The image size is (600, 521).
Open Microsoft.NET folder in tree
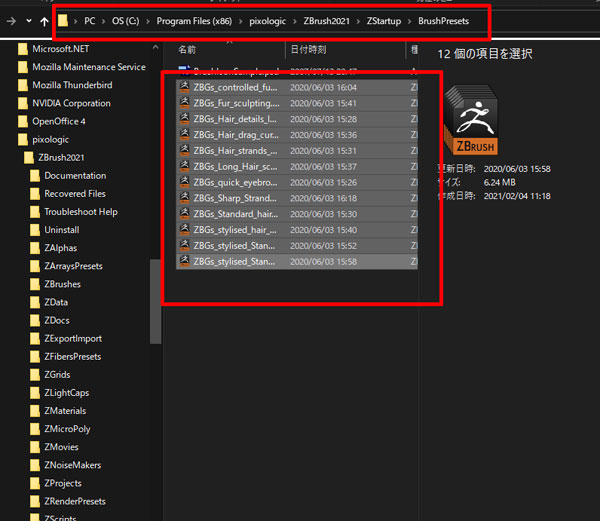[x=60, y=49]
